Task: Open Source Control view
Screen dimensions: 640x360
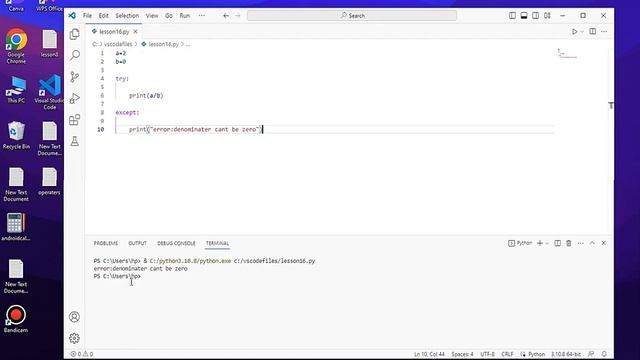Action: [74, 77]
